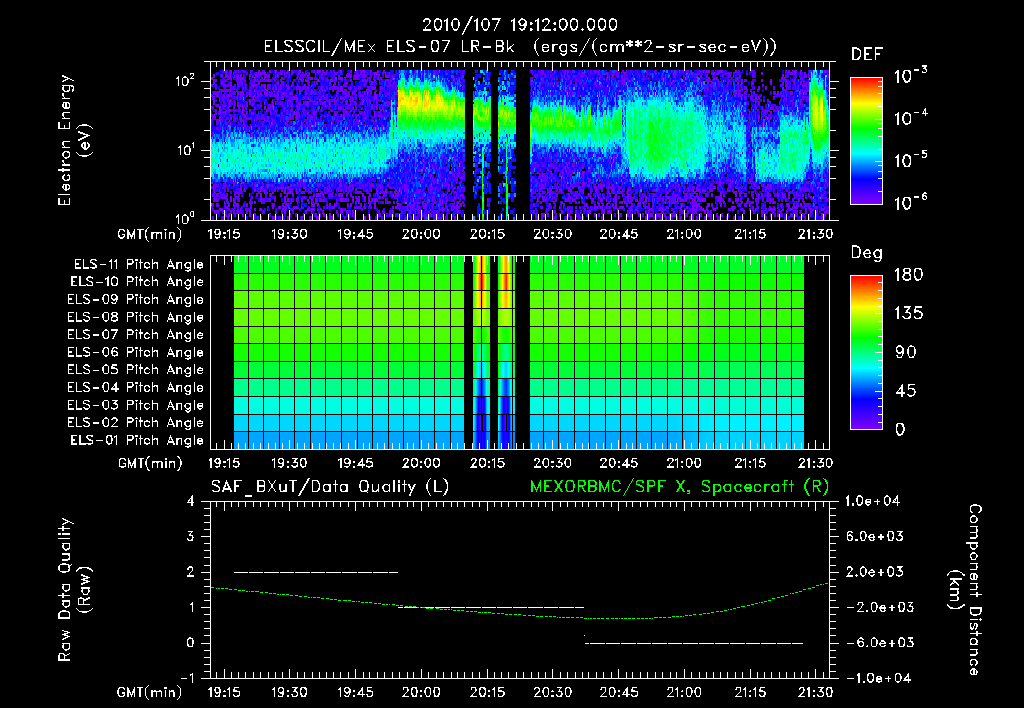The image size is (1024, 708).
Task: Click the data quality line segment at level 2
Action: [x=316, y=572]
